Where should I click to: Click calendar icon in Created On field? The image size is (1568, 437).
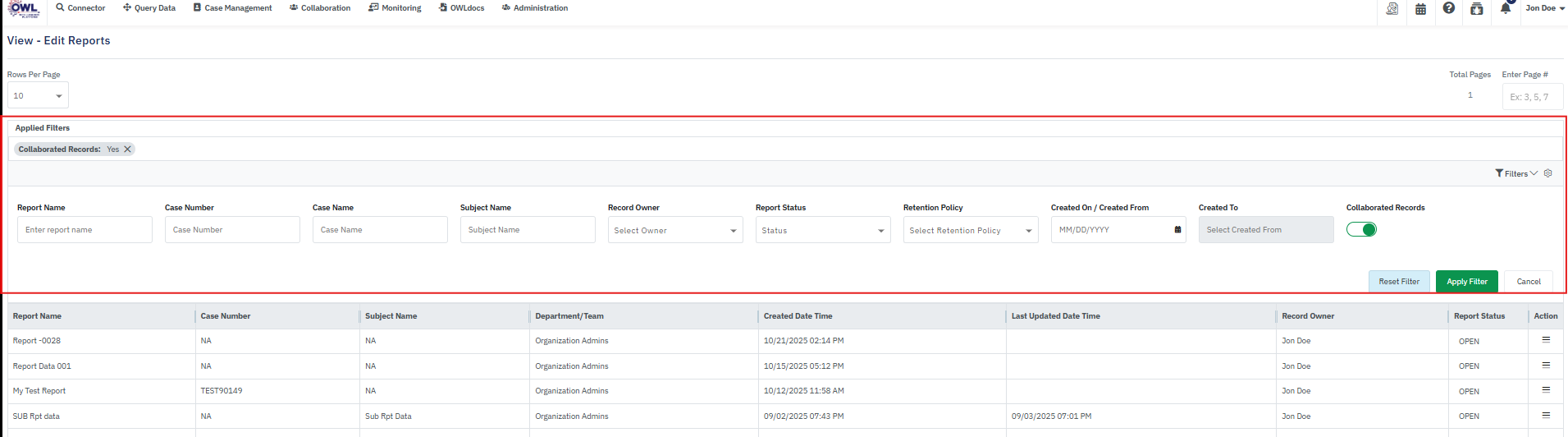click(1177, 230)
